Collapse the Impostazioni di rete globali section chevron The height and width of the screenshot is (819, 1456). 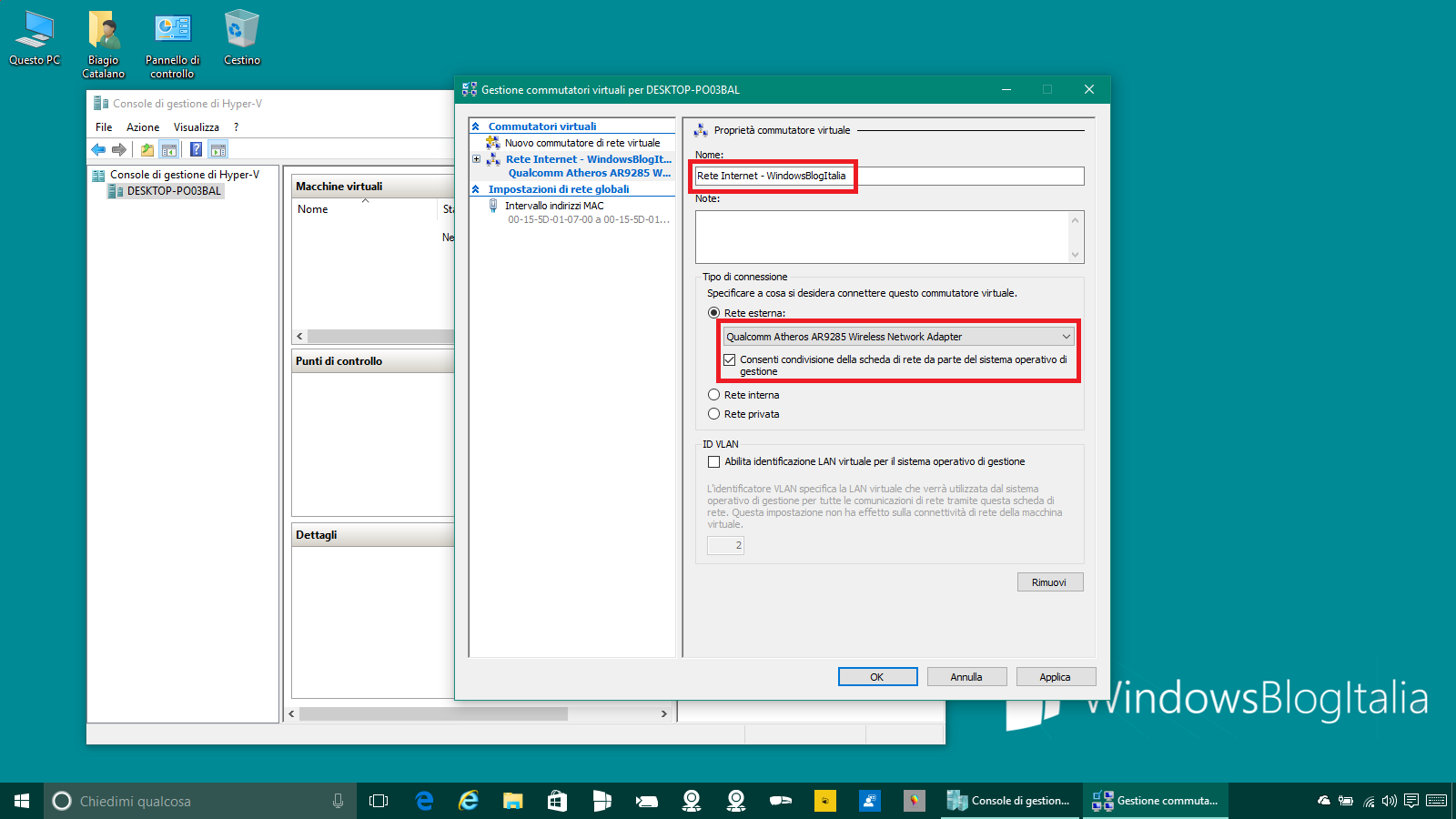tap(475, 189)
